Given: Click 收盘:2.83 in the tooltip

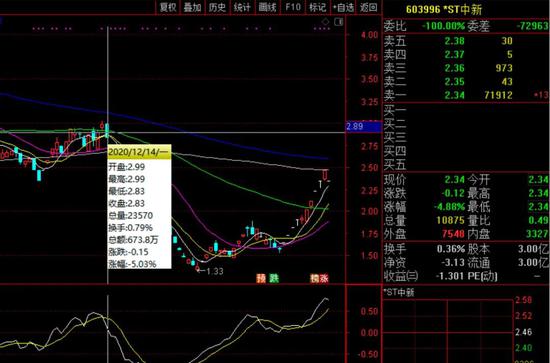Looking at the screenshot, I should [x=127, y=203].
